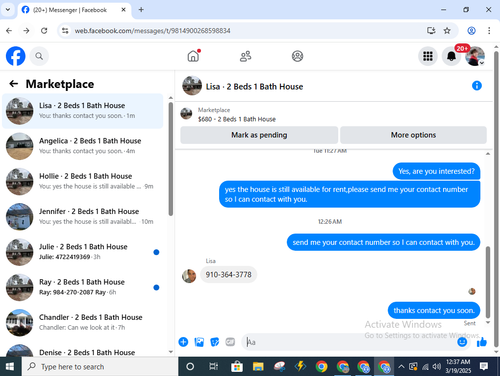500x376 pixels.
Task: Open Task View on taskbar
Action: pyautogui.click(x=213, y=366)
